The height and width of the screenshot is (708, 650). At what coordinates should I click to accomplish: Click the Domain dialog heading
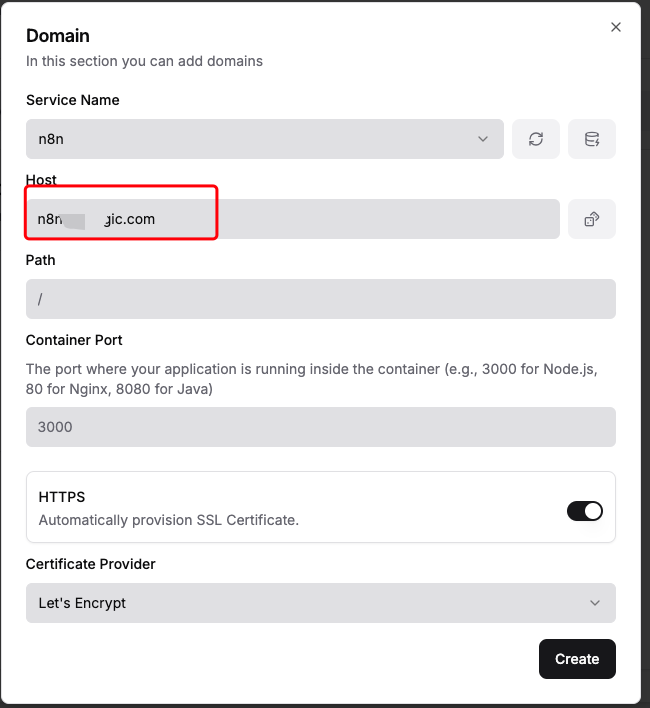point(58,36)
